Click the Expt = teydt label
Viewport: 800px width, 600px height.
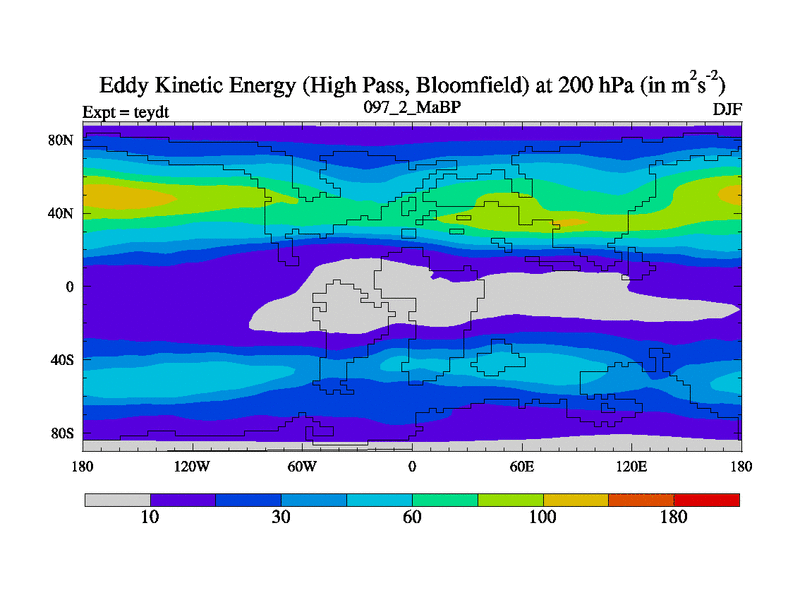[123, 112]
